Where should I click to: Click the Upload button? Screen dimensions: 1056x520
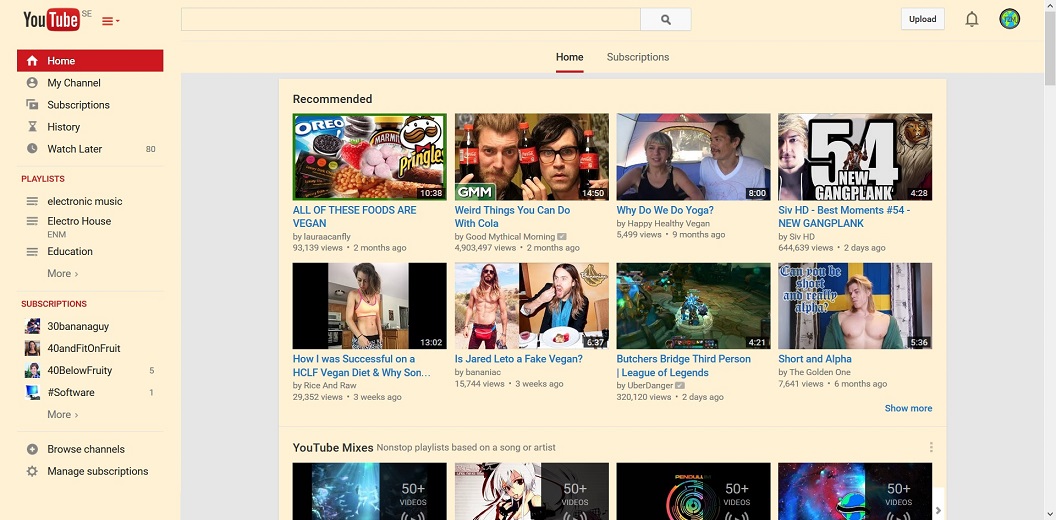923,19
